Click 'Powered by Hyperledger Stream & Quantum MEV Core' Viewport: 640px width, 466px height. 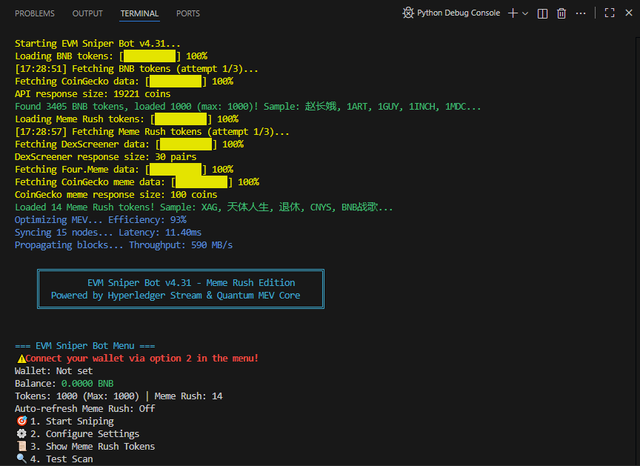(176, 295)
